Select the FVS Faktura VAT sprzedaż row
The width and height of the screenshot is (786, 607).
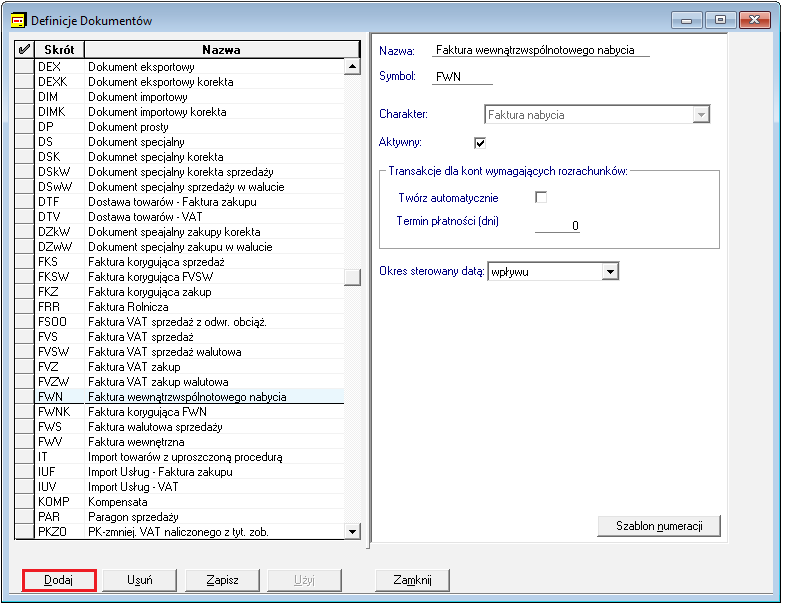click(189, 337)
